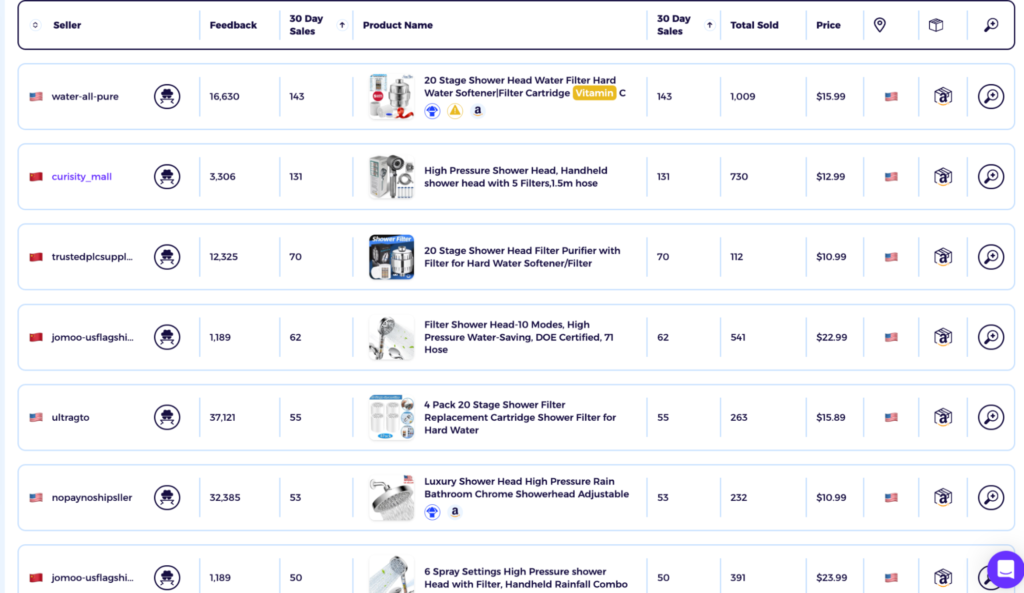Click the Seller column header
Viewport: 1024px width, 593px height.
(x=67, y=25)
